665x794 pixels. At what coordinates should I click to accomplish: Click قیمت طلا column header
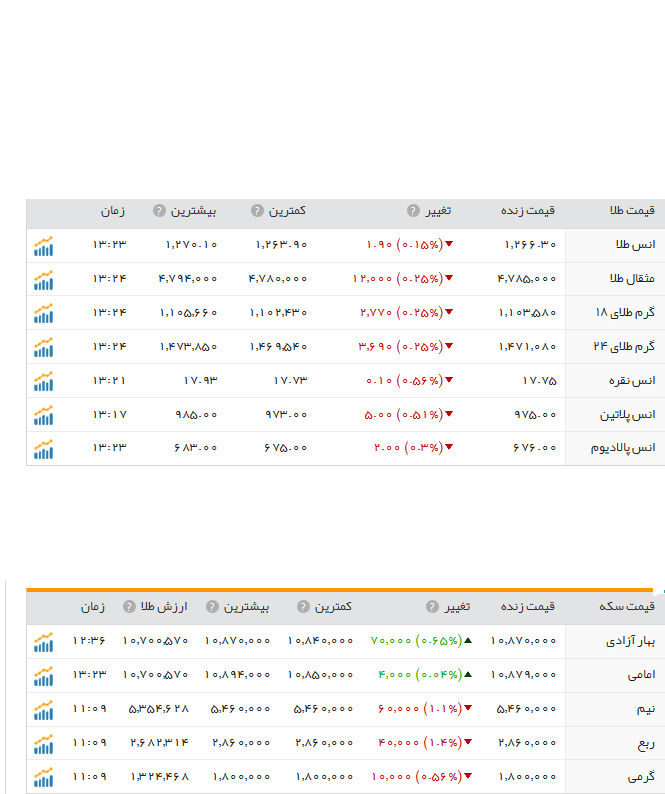[632, 210]
